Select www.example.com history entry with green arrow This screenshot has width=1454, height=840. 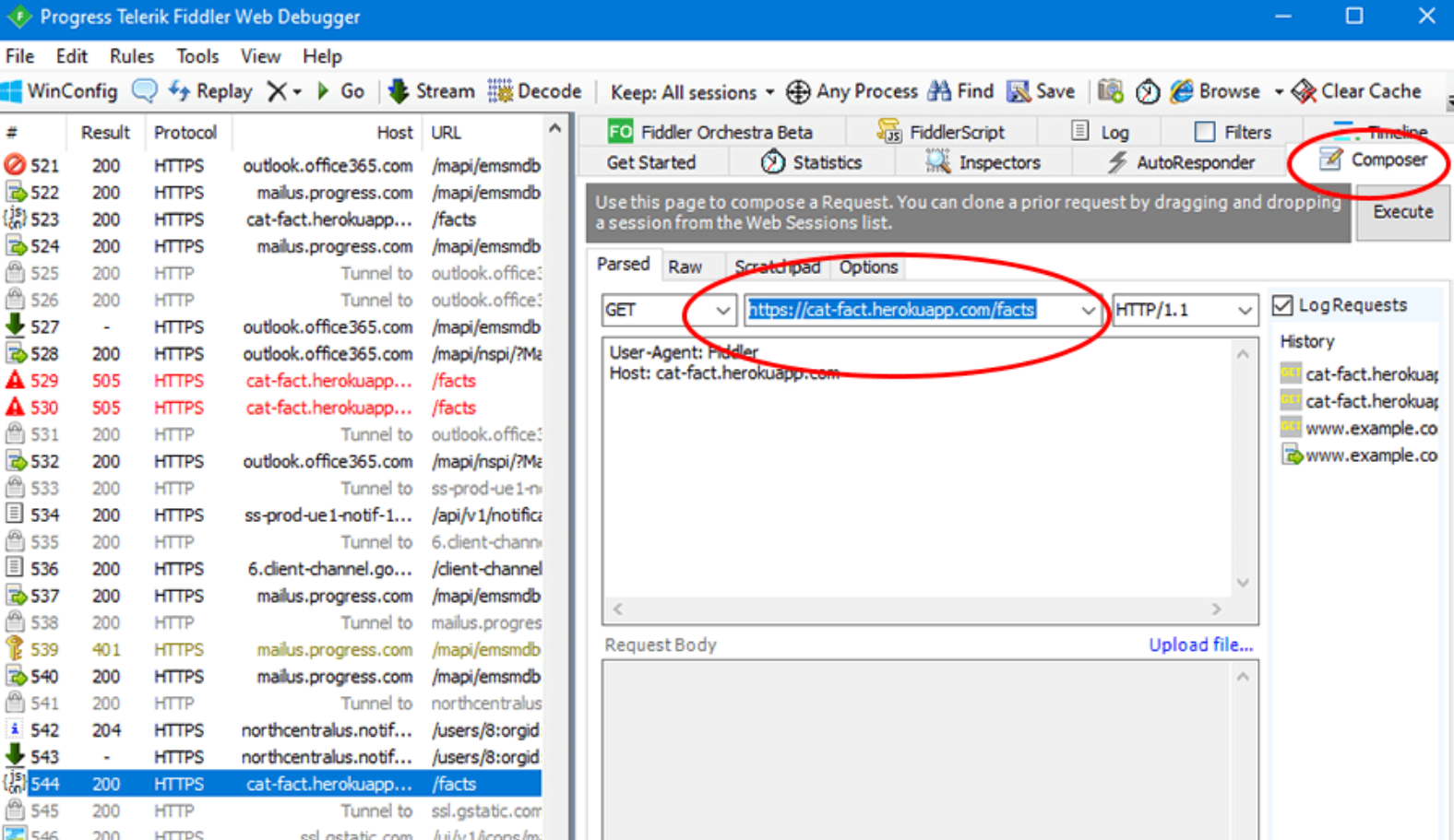click(x=1359, y=455)
